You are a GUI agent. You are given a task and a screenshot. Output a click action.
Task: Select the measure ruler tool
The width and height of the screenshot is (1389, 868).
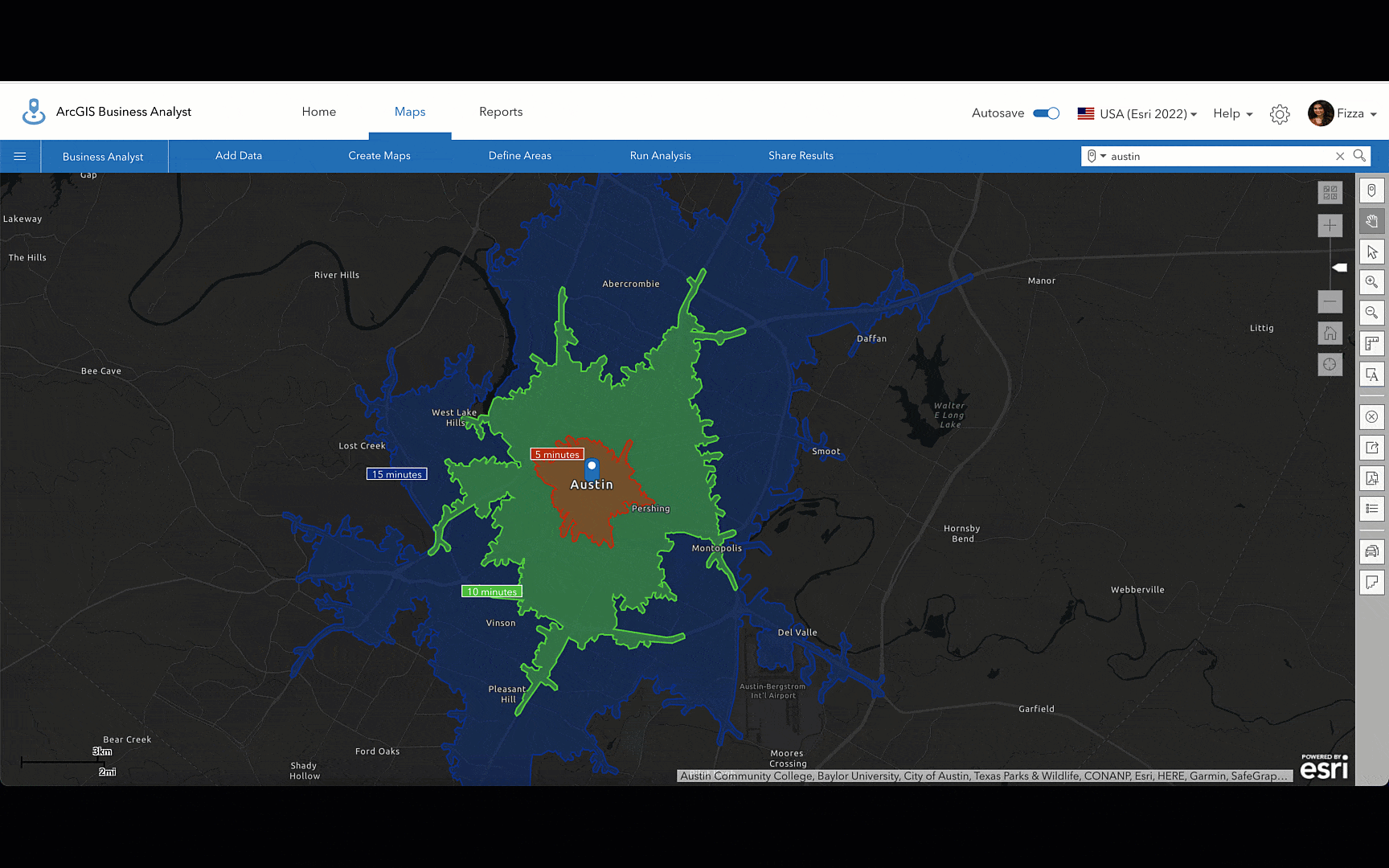coord(1372,344)
